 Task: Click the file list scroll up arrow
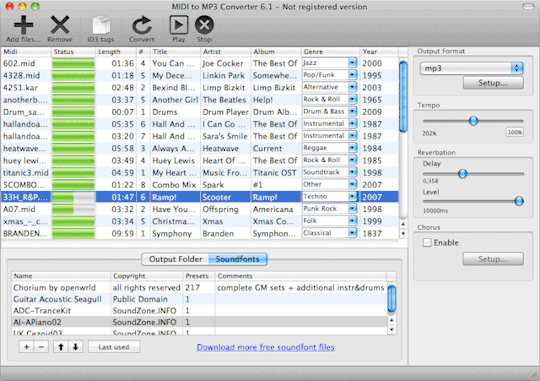coord(403,224)
